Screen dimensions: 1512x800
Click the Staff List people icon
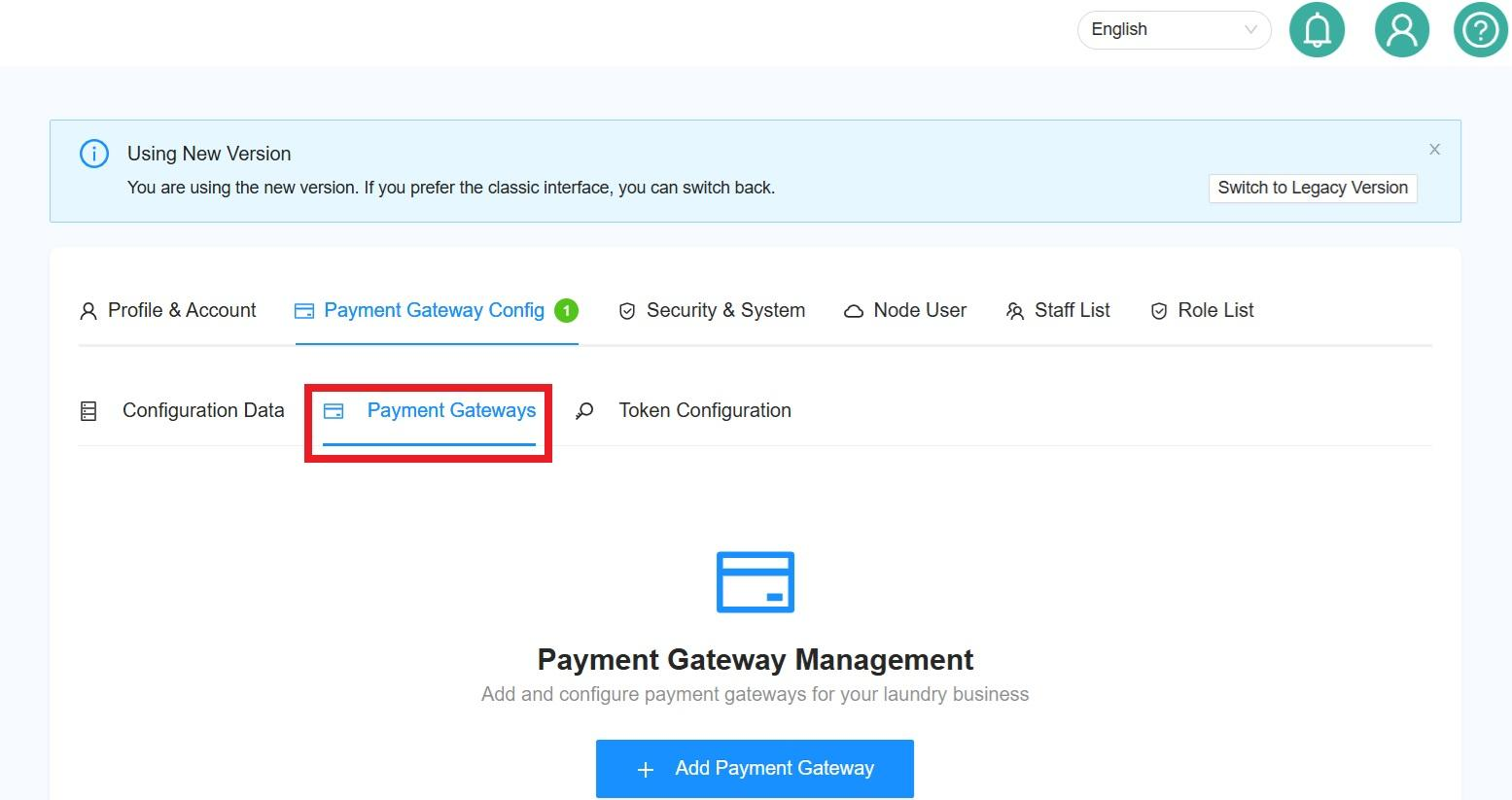[x=1015, y=311]
